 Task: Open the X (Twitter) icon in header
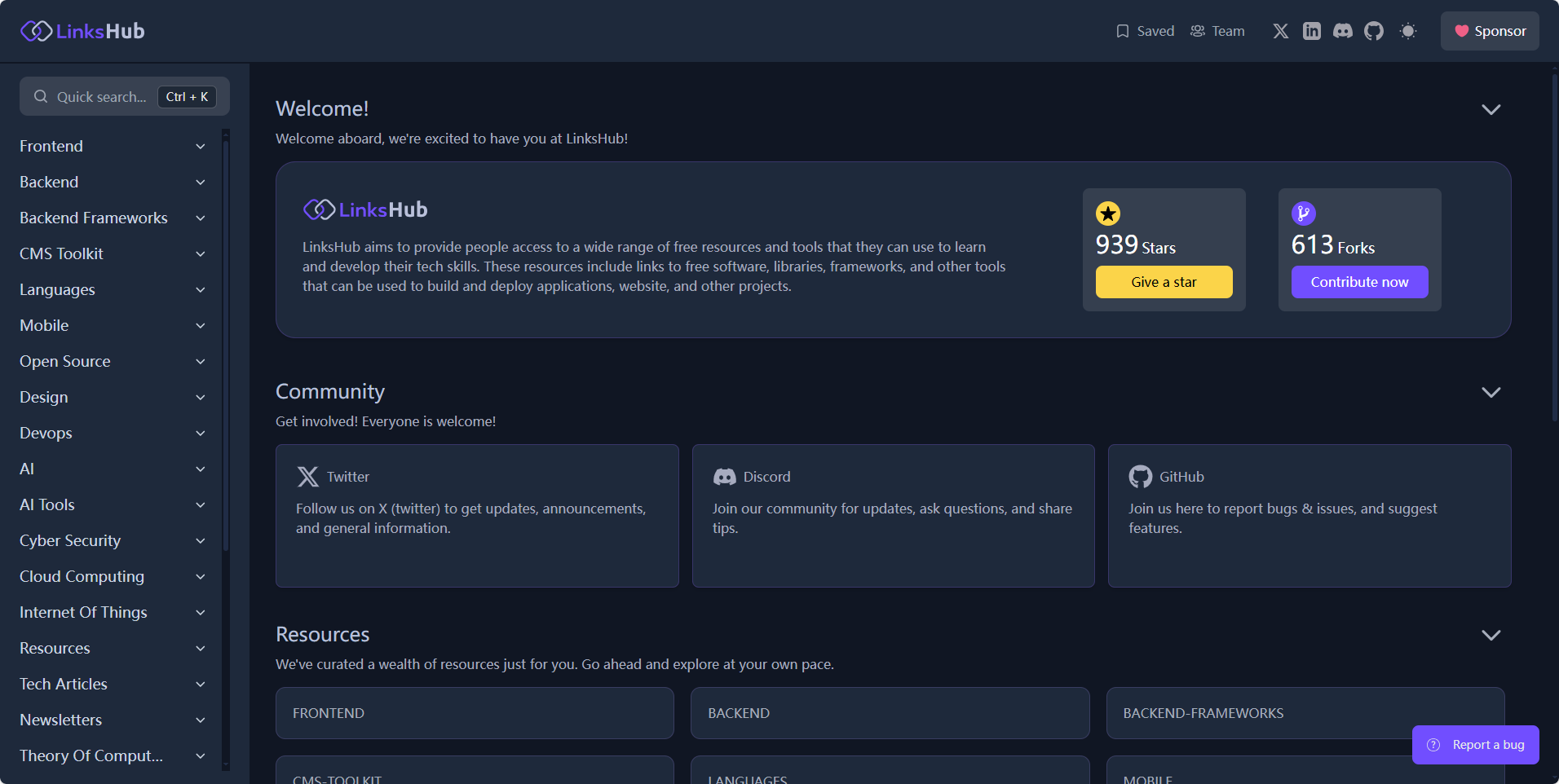[1280, 31]
